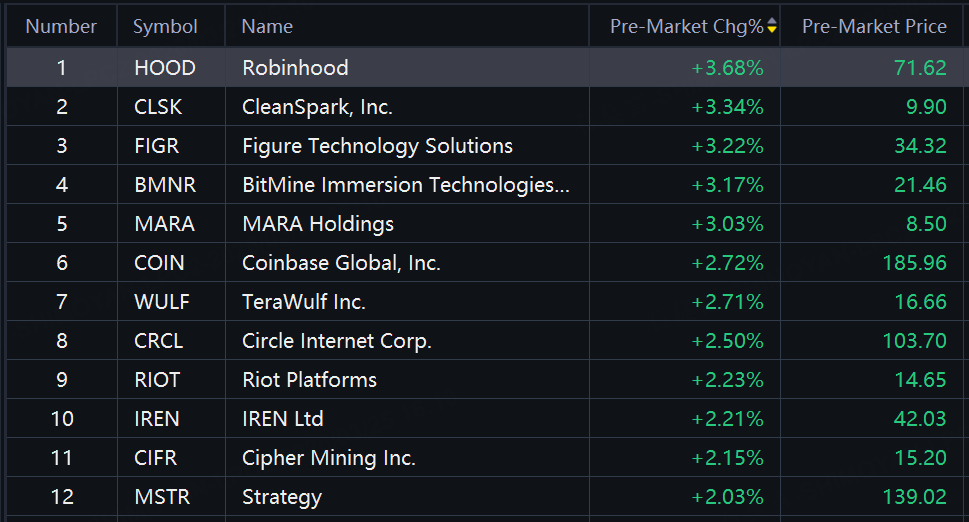Click the MSTR ticker symbol
Viewport: 969px width, 522px height.
coord(162,497)
